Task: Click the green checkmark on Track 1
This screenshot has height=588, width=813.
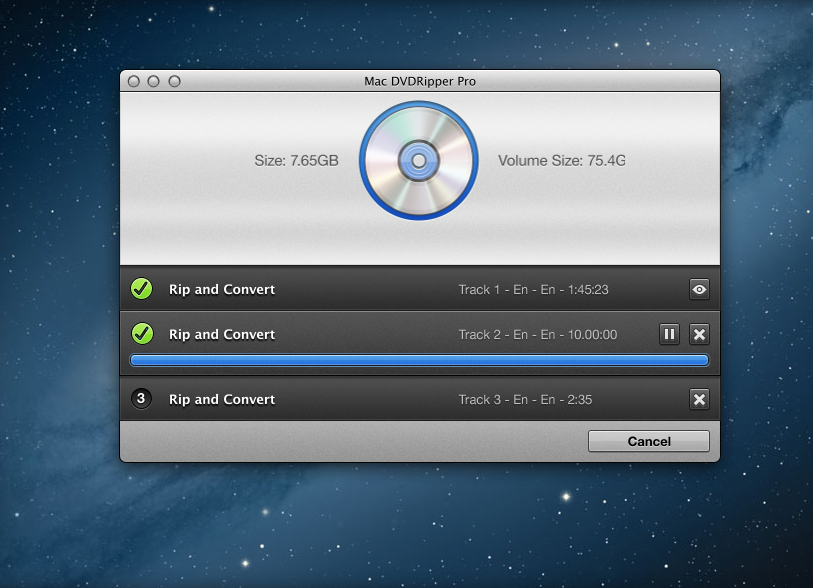Action: (x=142, y=289)
